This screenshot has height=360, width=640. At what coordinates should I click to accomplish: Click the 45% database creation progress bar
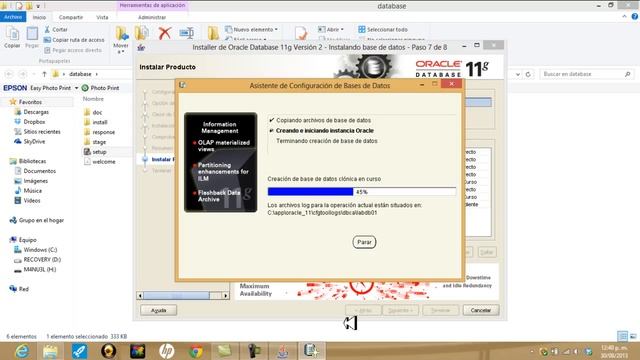pyautogui.click(x=362, y=191)
